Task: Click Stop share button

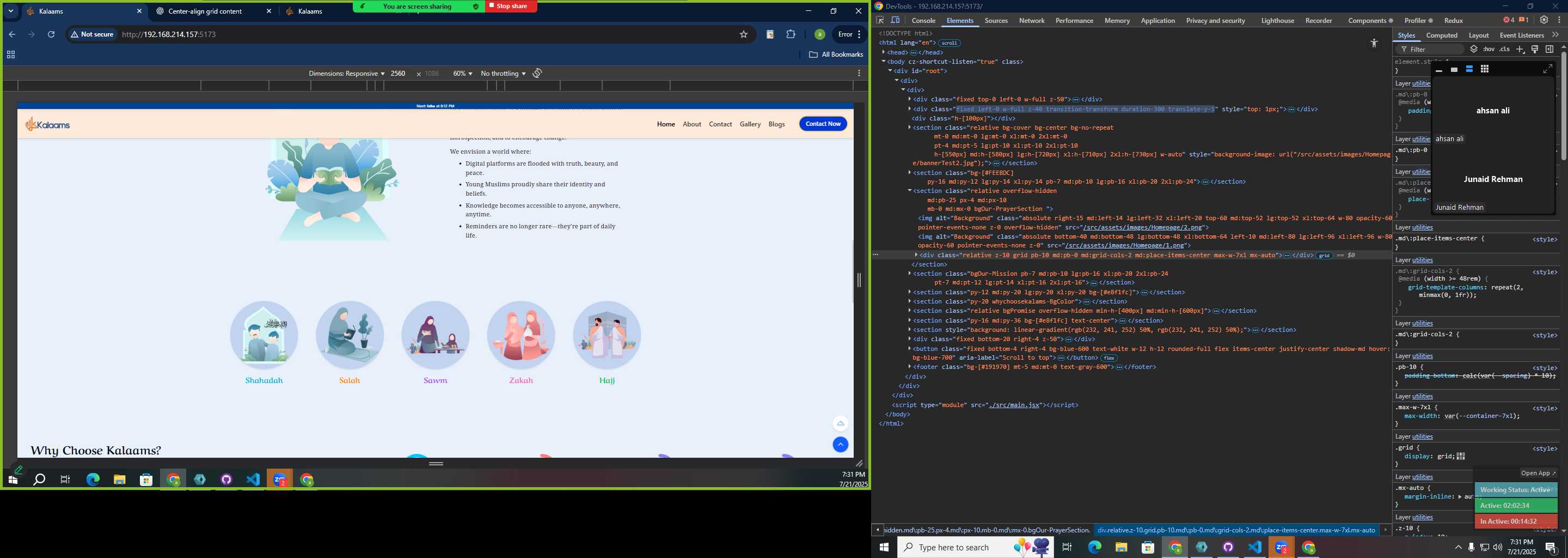Action: click(x=511, y=6)
